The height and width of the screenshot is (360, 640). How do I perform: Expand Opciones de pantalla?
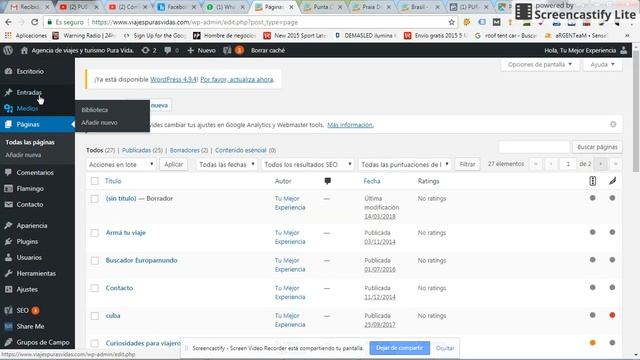pyautogui.click(x=540, y=64)
